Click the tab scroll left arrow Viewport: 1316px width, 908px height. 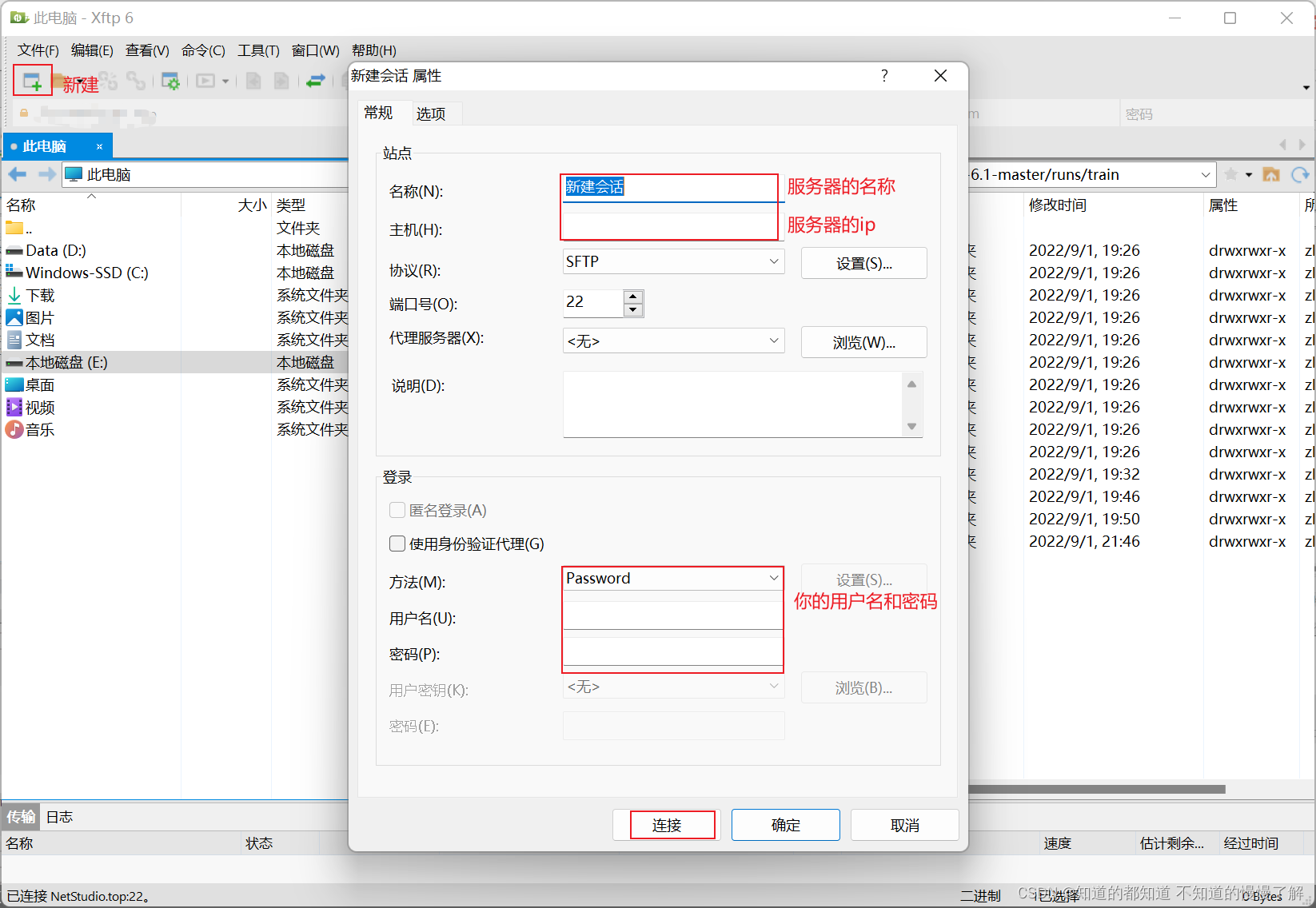point(1283,145)
